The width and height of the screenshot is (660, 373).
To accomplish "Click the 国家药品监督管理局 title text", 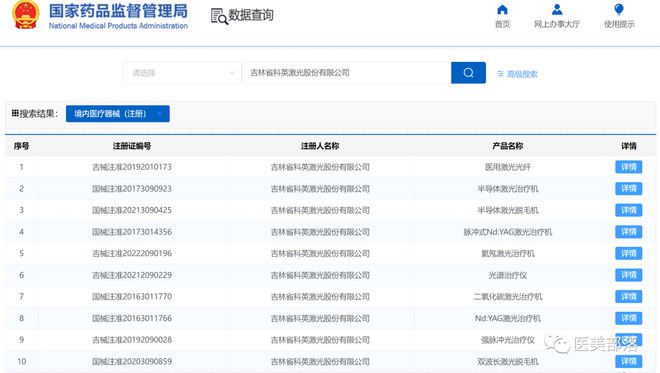I will [x=118, y=11].
